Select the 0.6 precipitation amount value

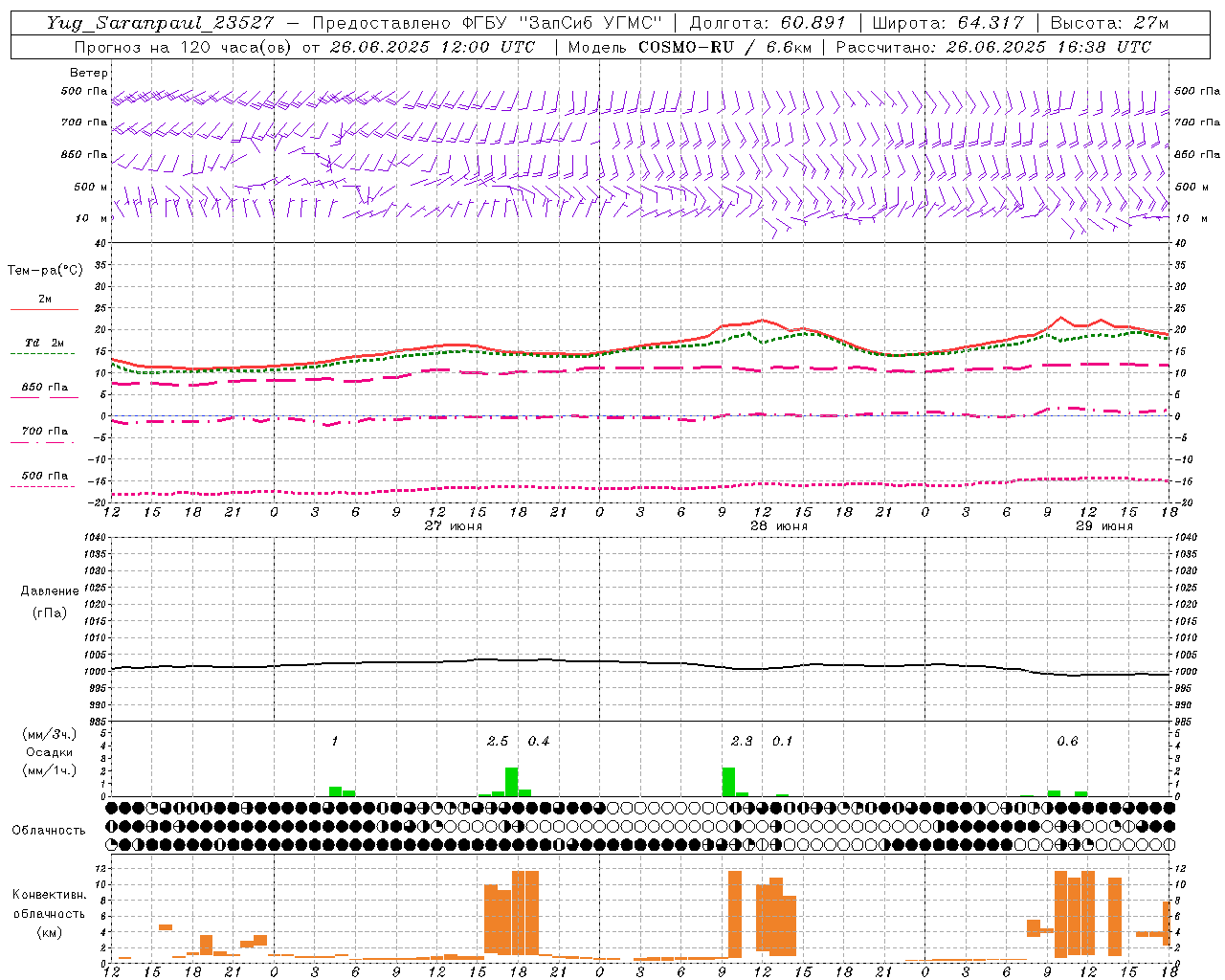tap(1067, 742)
